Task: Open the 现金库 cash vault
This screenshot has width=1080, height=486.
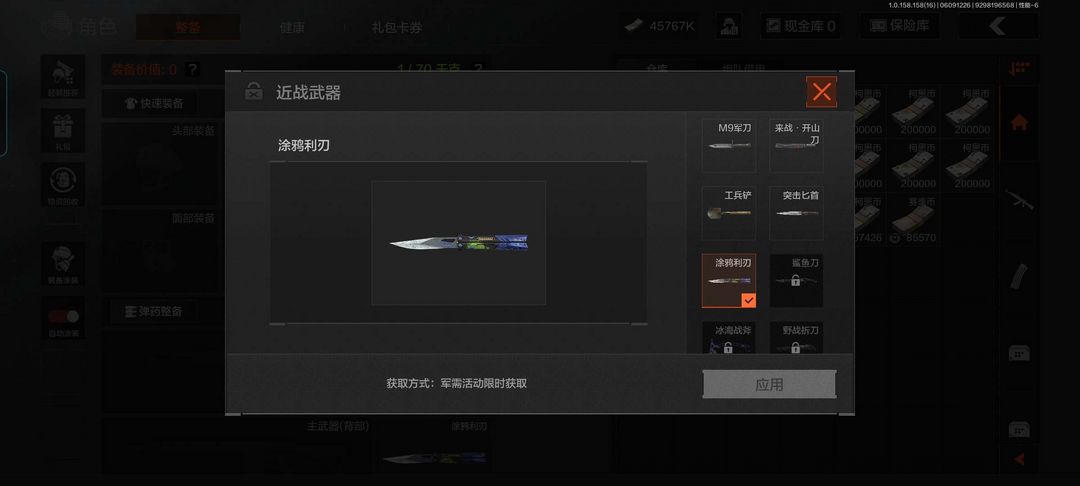Action: (x=800, y=26)
